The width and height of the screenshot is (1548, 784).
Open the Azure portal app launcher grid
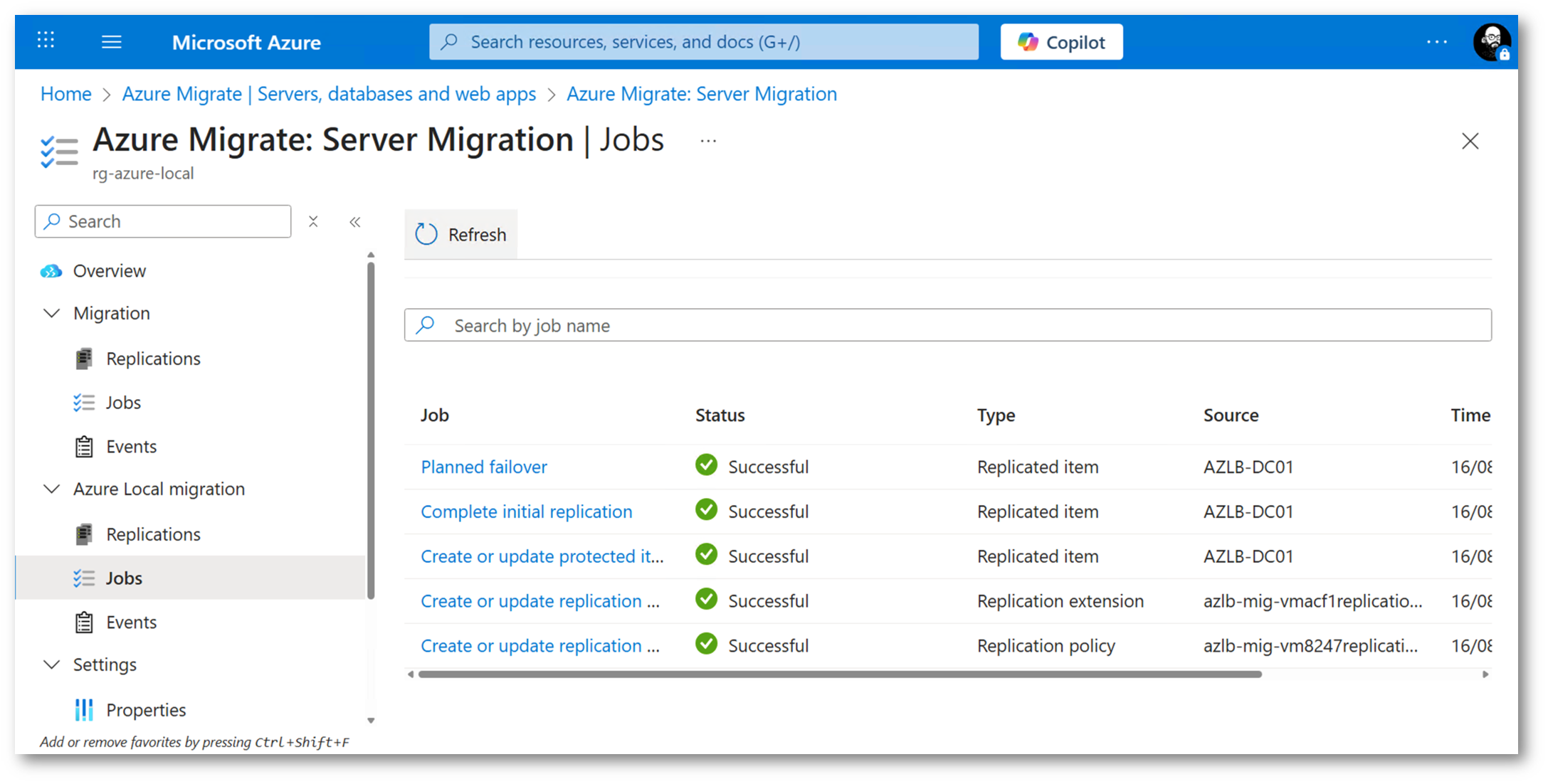[46, 41]
